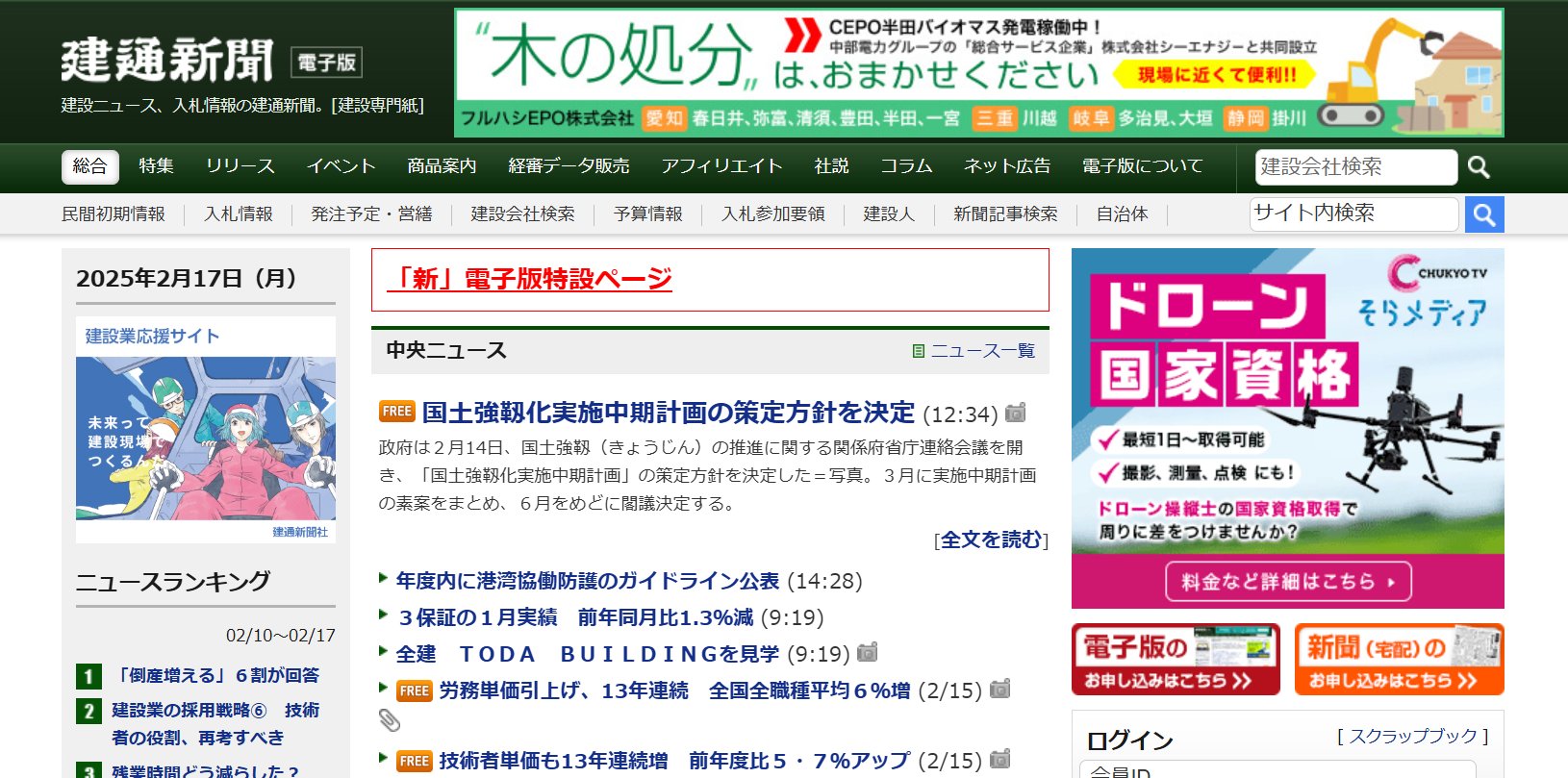1568x778 pixels.
Task: Open ranking item 残業時間どう減らした?
Action: click(206, 771)
